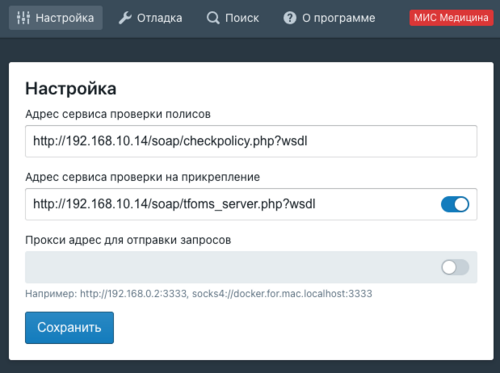Go to the Поиск menu item label
Image resolution: width=500 pixels, height=373 pixels.
[x=242, y=18]
